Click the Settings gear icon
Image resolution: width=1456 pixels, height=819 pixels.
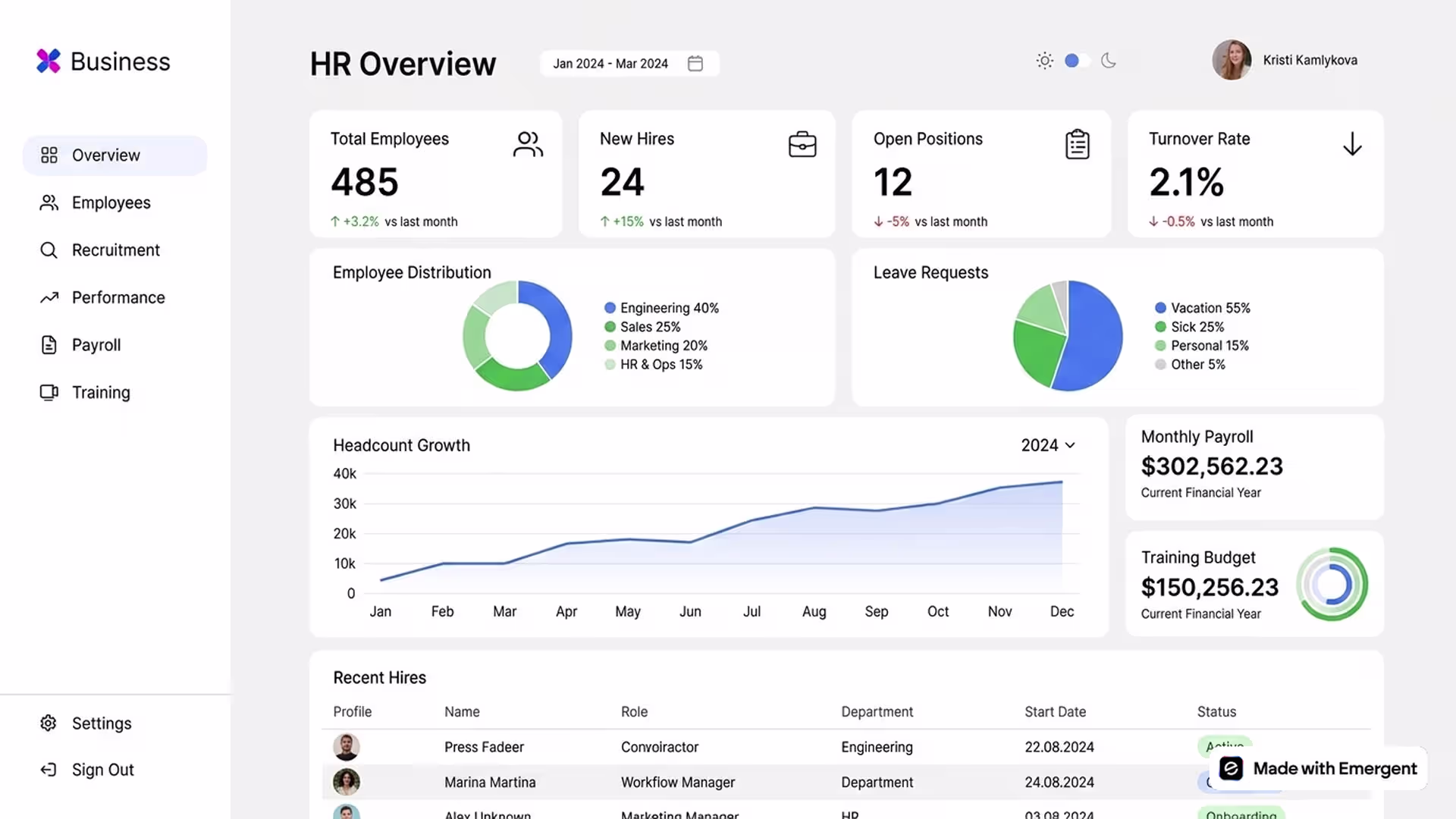point(49,723)
